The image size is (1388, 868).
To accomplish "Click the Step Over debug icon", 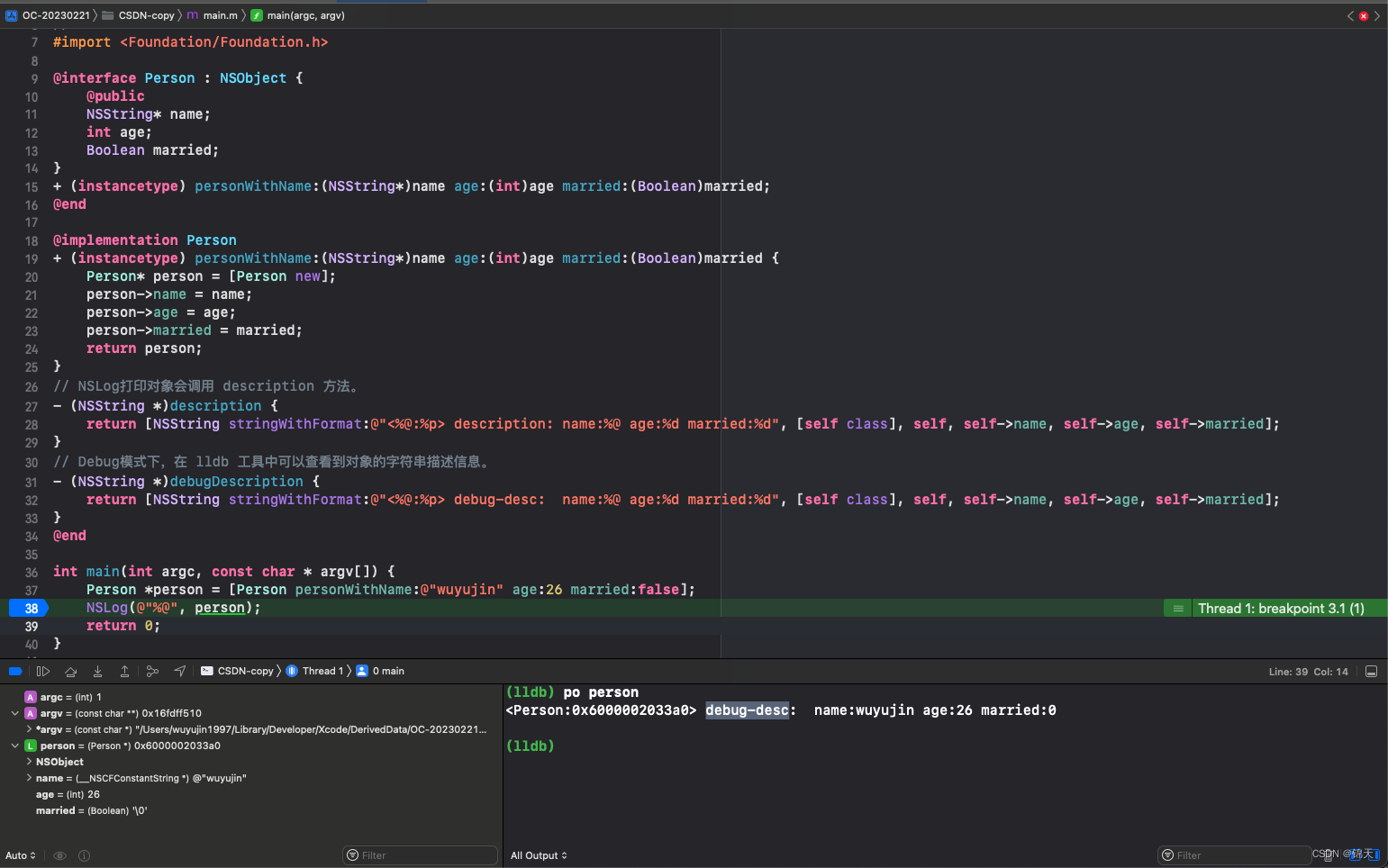I will [70, 671].
